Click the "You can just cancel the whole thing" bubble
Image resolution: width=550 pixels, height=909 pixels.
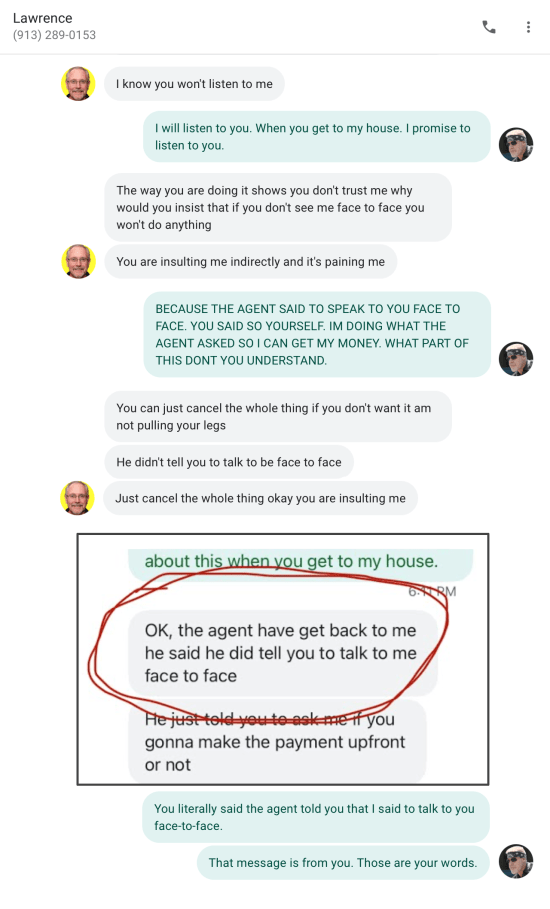pos(278,416)
